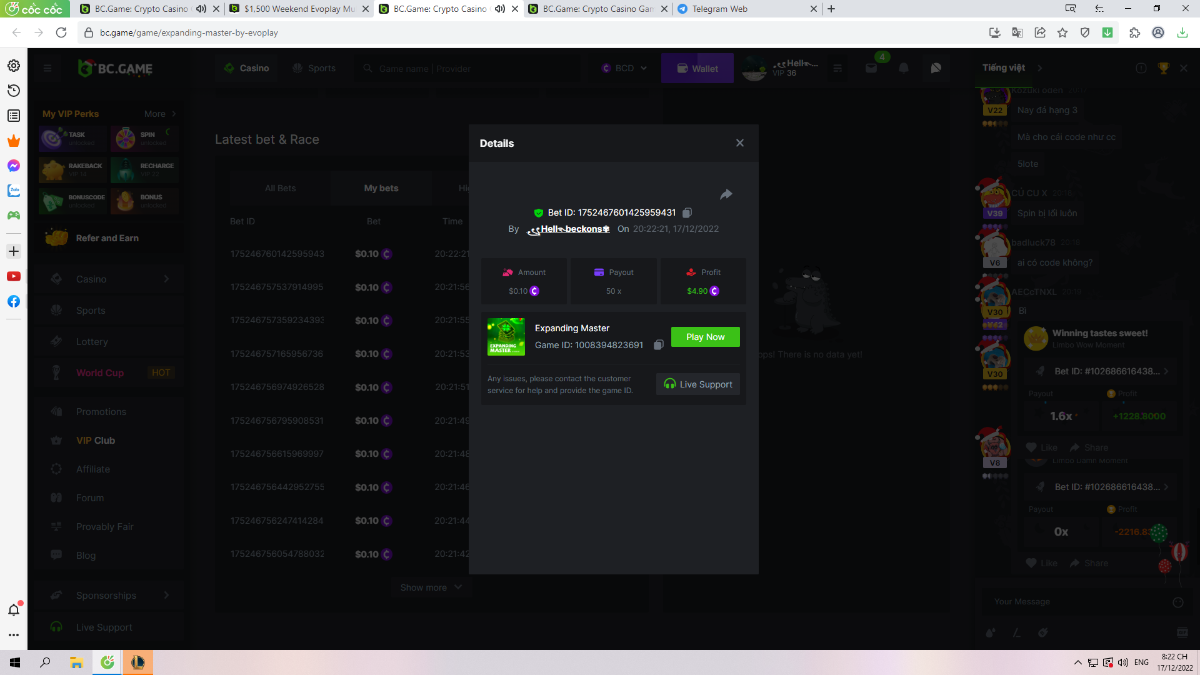
Task: Open YouTube from the browser sidebar
Action: point(14,276)
